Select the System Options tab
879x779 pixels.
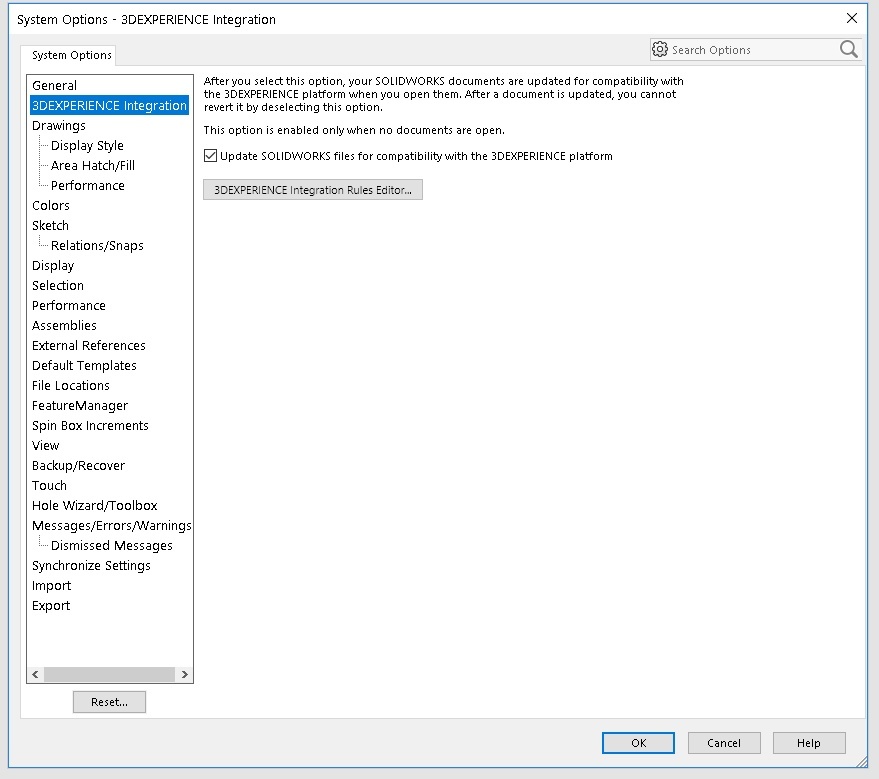tap(71, 55)
